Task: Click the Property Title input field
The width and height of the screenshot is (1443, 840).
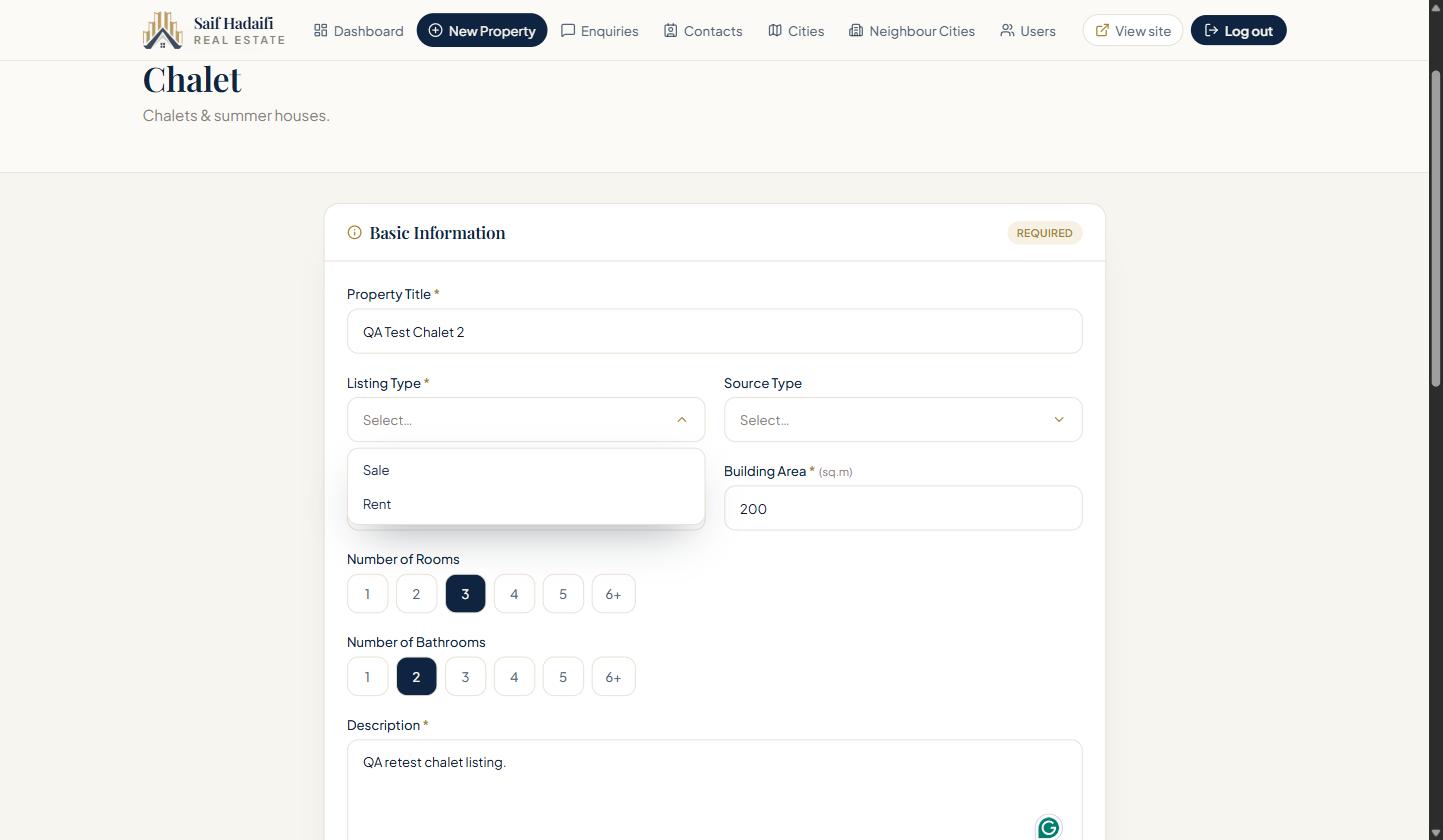Action: pos(714,331)
